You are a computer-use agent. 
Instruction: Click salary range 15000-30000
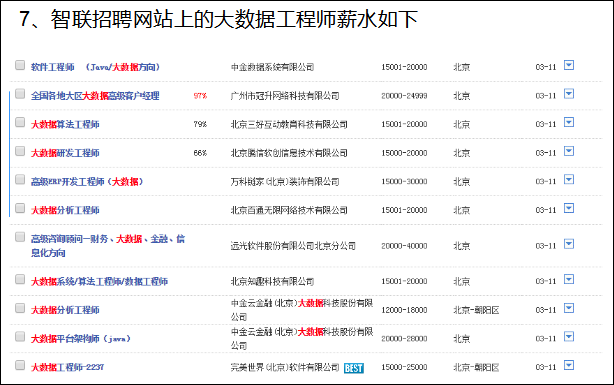(404, 181)
